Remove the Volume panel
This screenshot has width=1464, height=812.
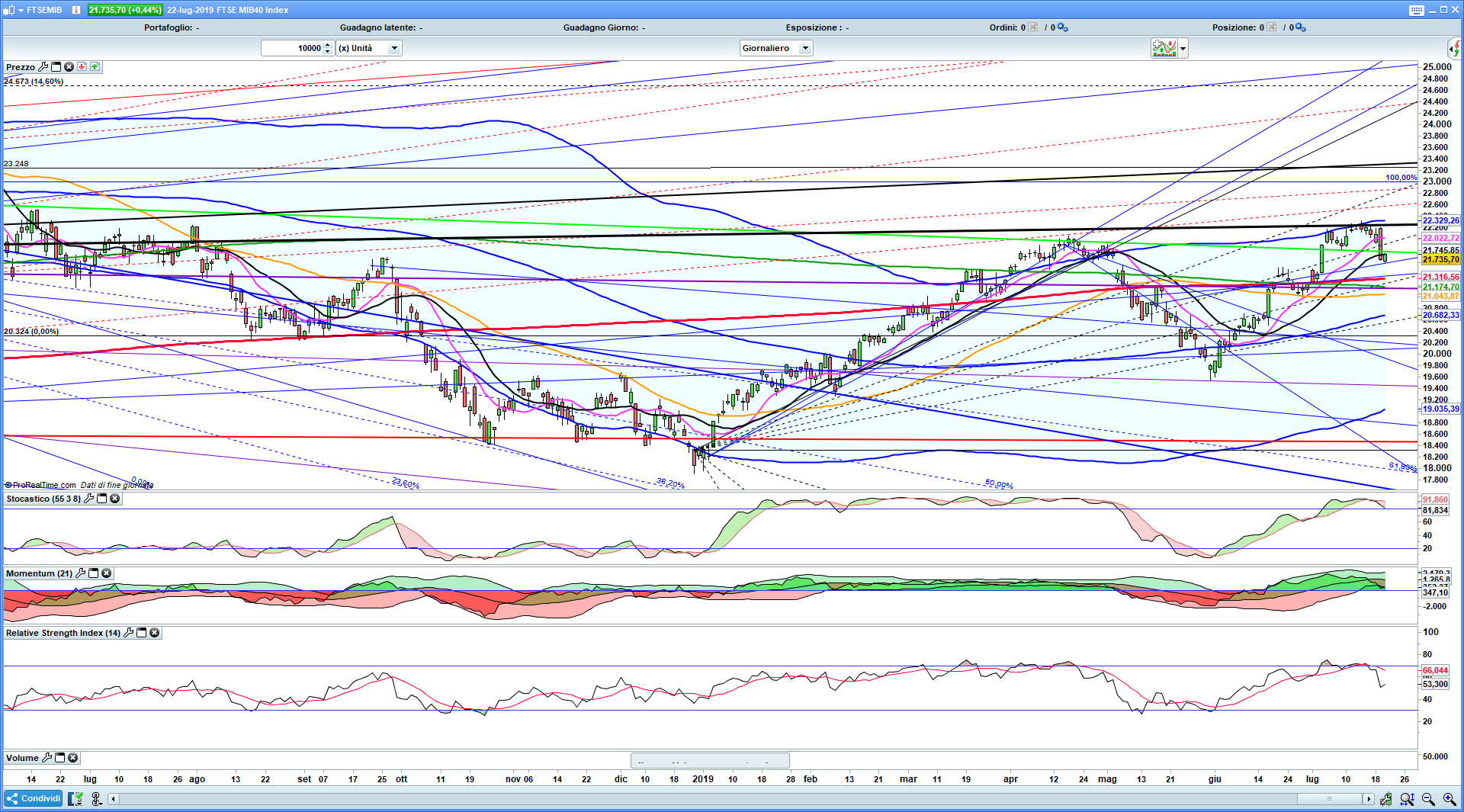point(73,758)
